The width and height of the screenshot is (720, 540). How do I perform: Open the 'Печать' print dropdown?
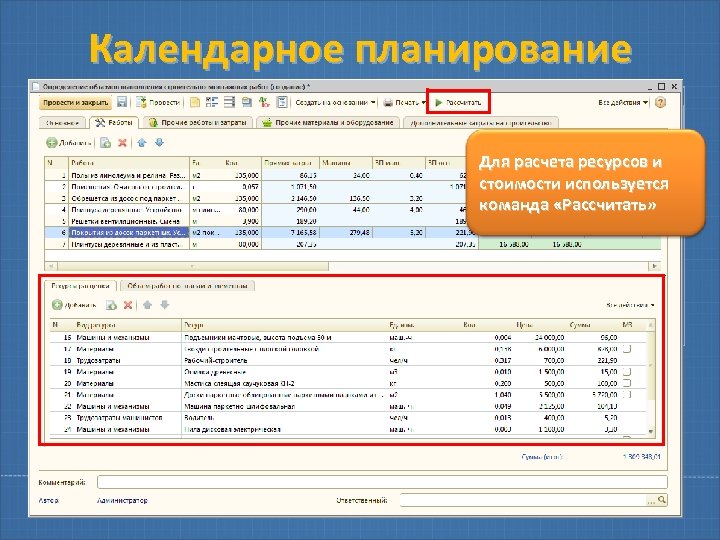tap(405, 102)
